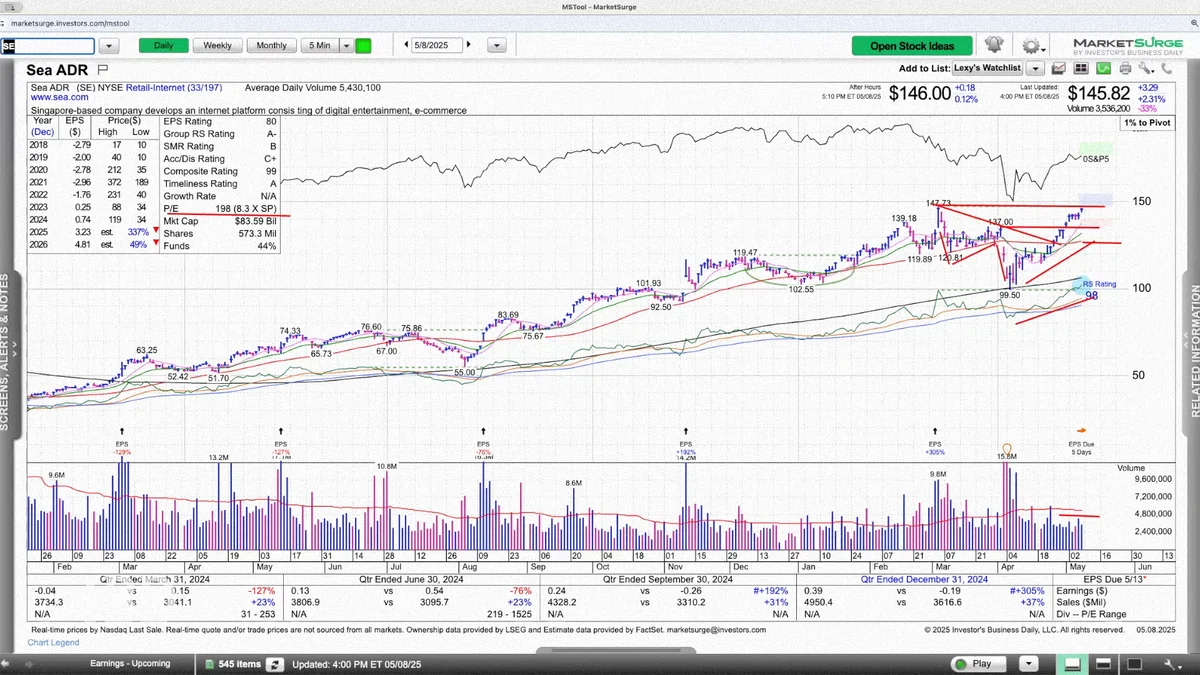
Task: Toggle the green indicator button after 5 Min
Action: point(363,45)
